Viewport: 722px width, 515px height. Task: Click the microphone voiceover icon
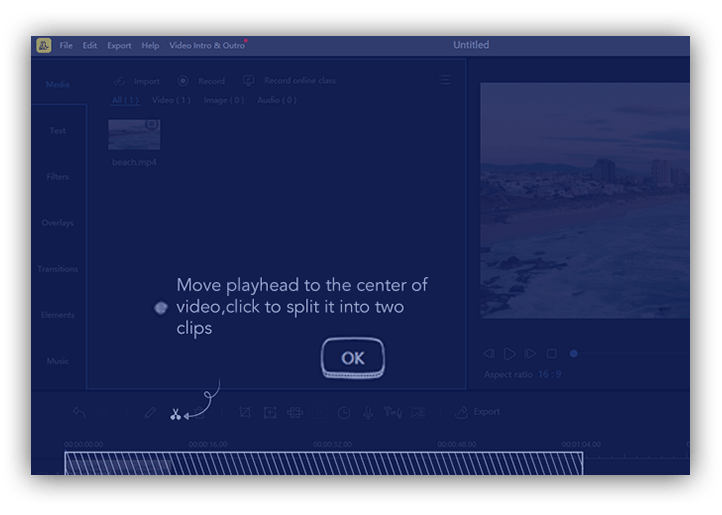click(367, 412)
